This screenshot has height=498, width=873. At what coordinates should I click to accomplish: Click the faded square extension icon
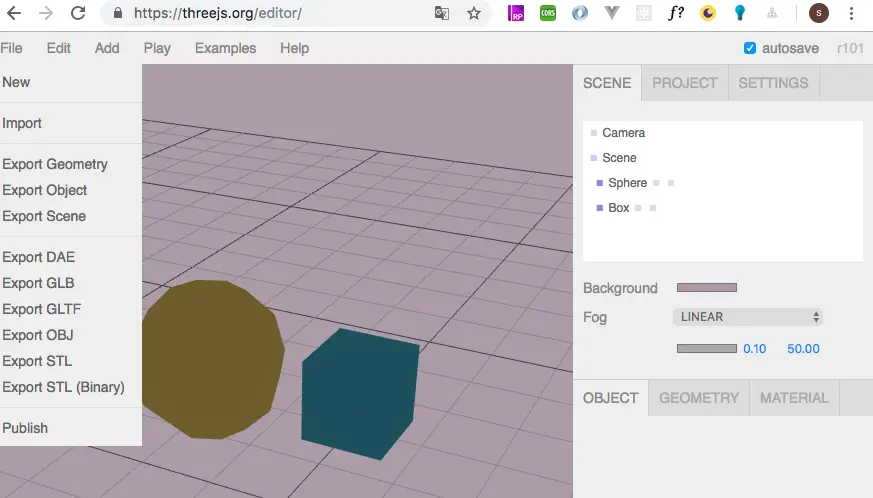point(644,13)
